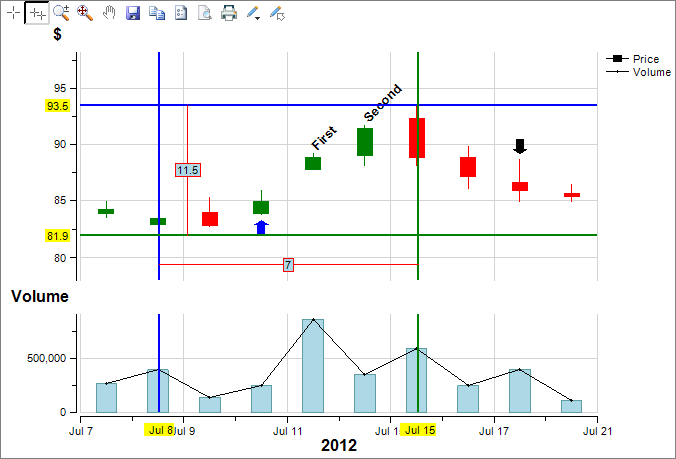676x459 pixels.
Task: Select the single crosshair cursor tool
Action: coord(13,13)
